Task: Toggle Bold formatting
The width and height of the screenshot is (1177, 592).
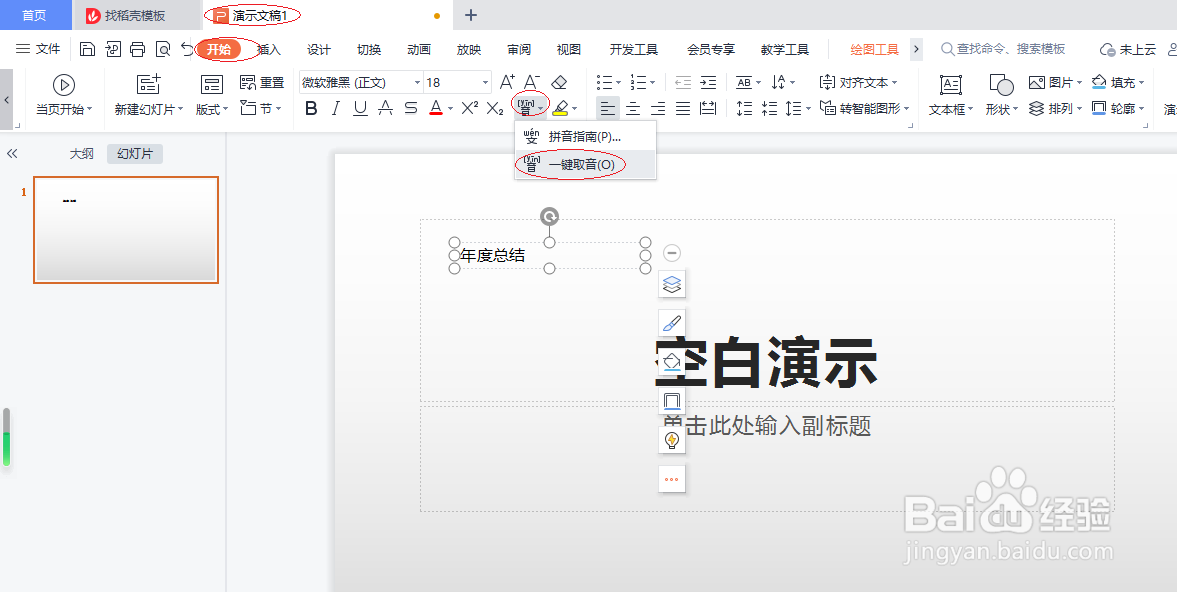Action: pyautogui.click(x=312, y=109)
